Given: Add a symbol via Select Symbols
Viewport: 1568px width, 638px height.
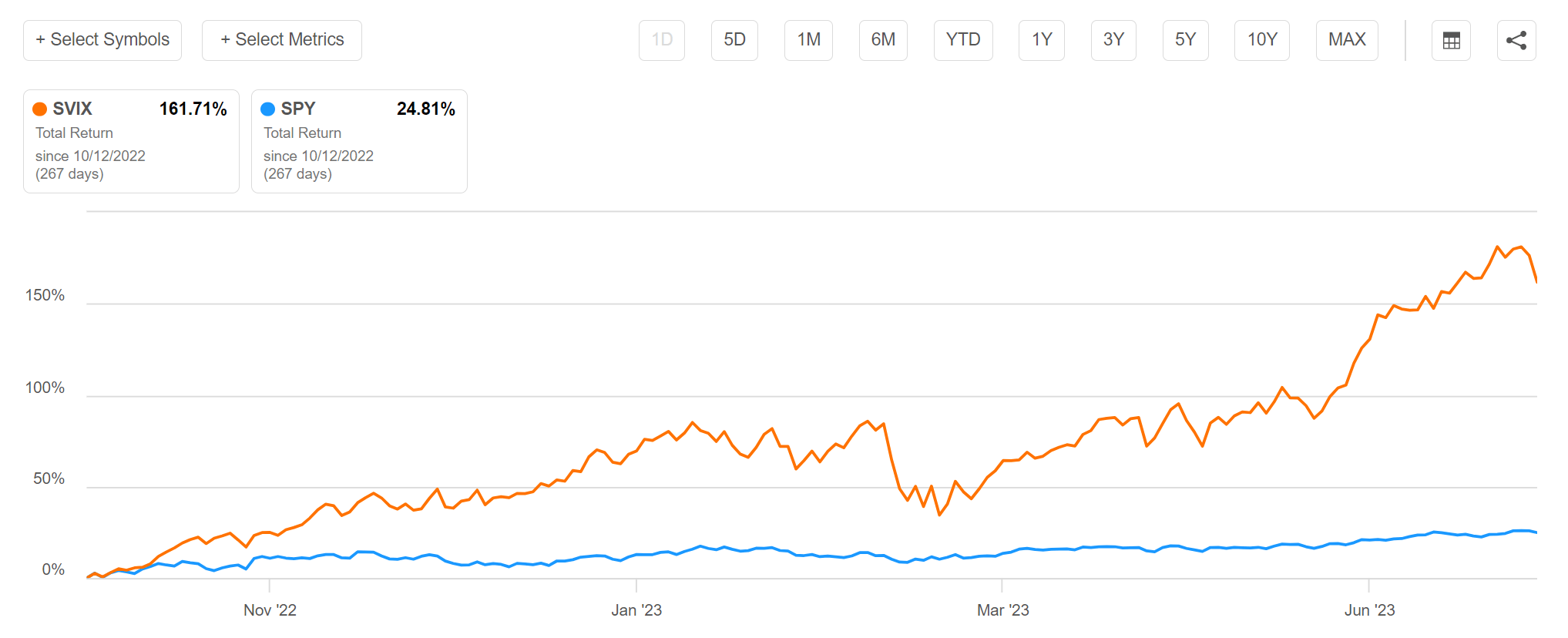Looking at the screenshot, I should point(102,39).
